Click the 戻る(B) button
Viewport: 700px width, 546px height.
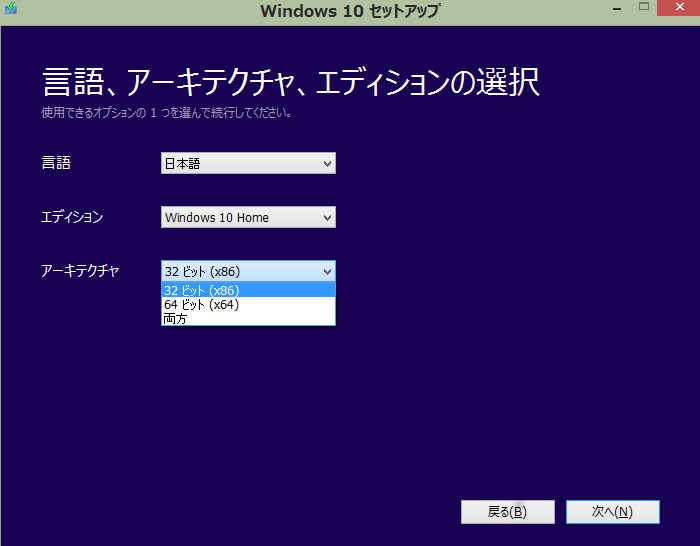(x=508, y=512)
